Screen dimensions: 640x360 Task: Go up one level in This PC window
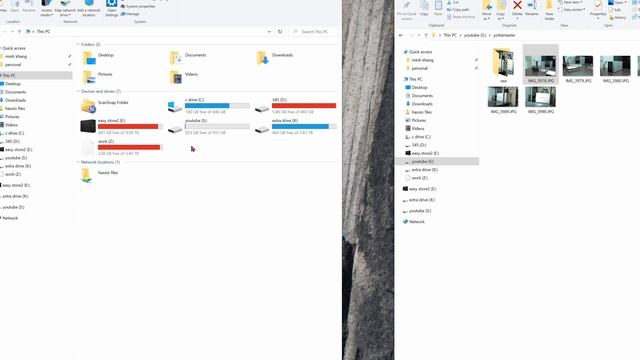(19, 31)
